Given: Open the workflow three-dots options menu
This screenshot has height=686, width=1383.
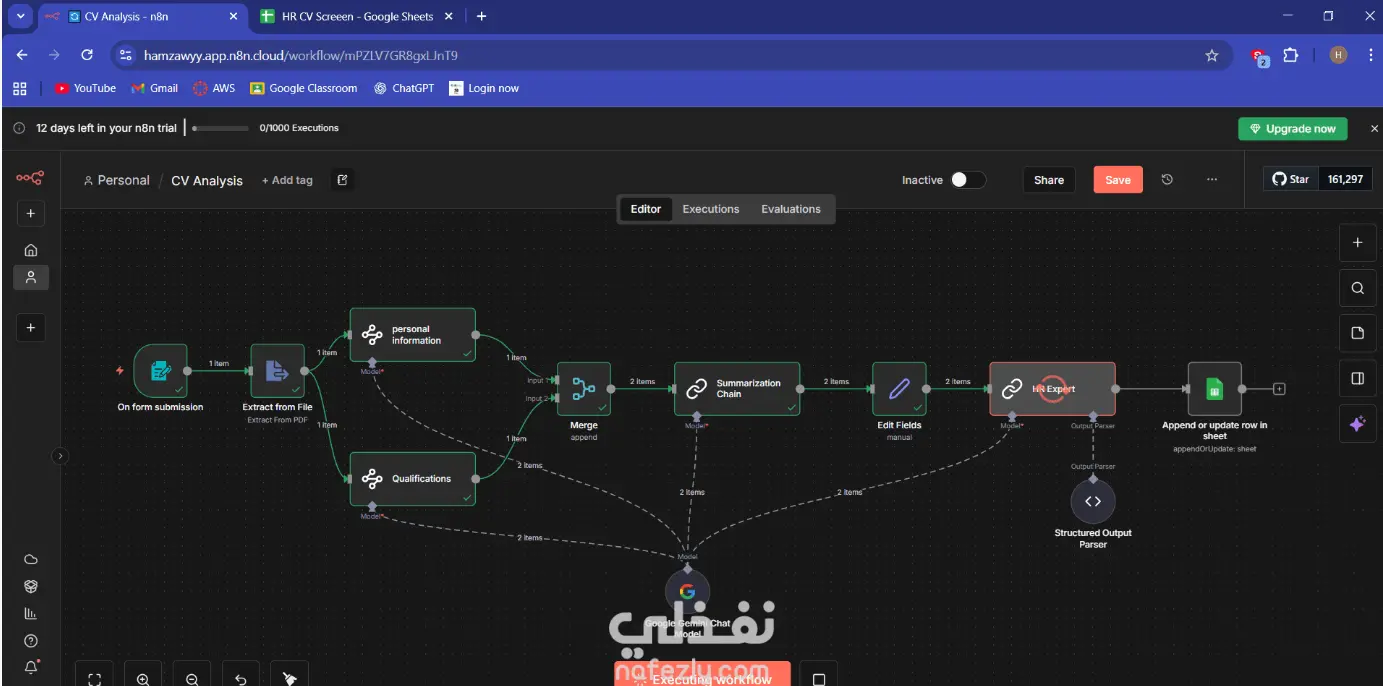Looking at the screenshot, I should 1212,180.
